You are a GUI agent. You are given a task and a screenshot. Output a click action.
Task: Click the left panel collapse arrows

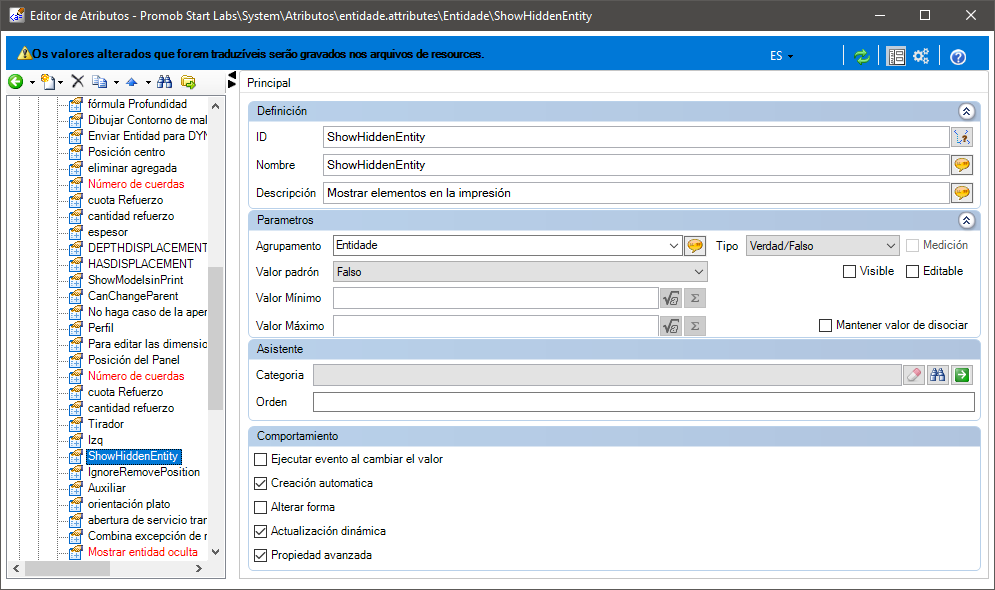(x=232, y=80)
